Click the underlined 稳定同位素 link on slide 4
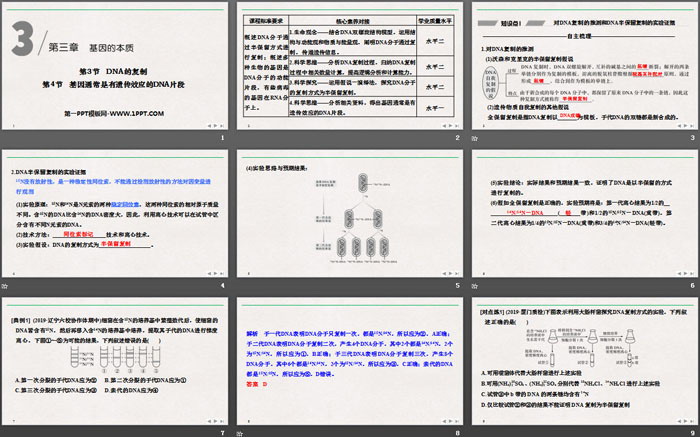Viewport: 700px width, 437px height. [125, 204]
